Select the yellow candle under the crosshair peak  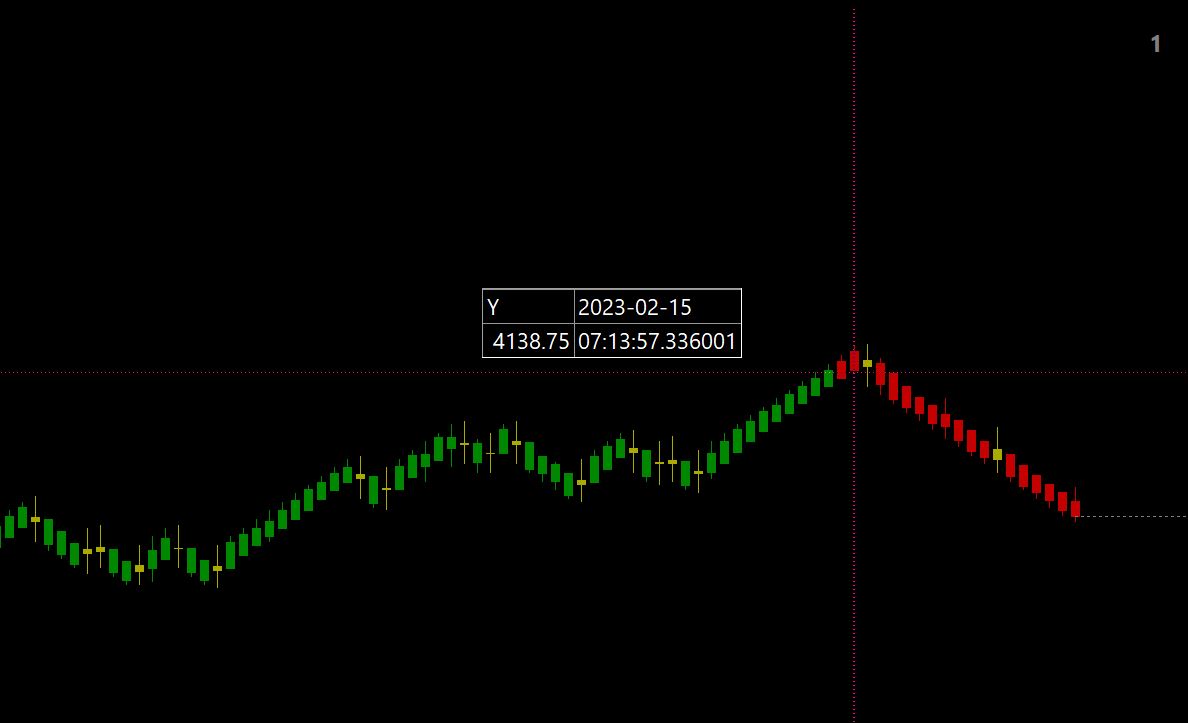click(868, 364)
